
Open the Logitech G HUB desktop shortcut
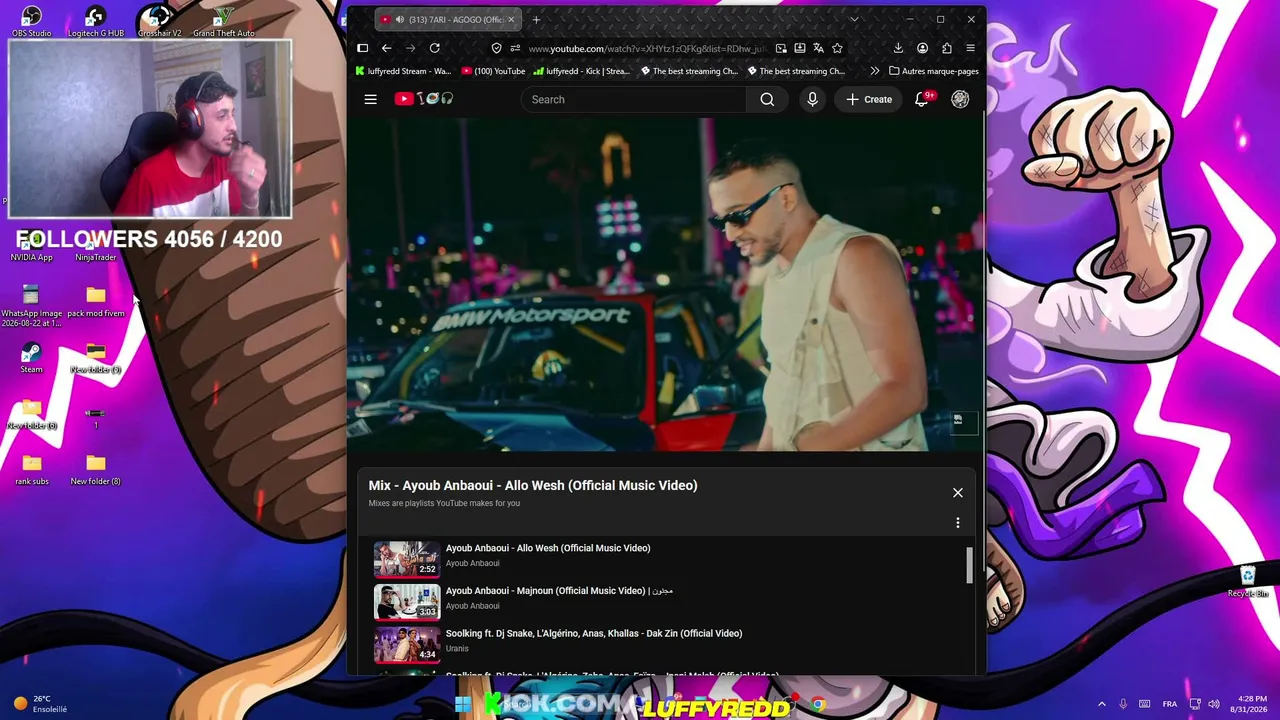pos(96,22)
